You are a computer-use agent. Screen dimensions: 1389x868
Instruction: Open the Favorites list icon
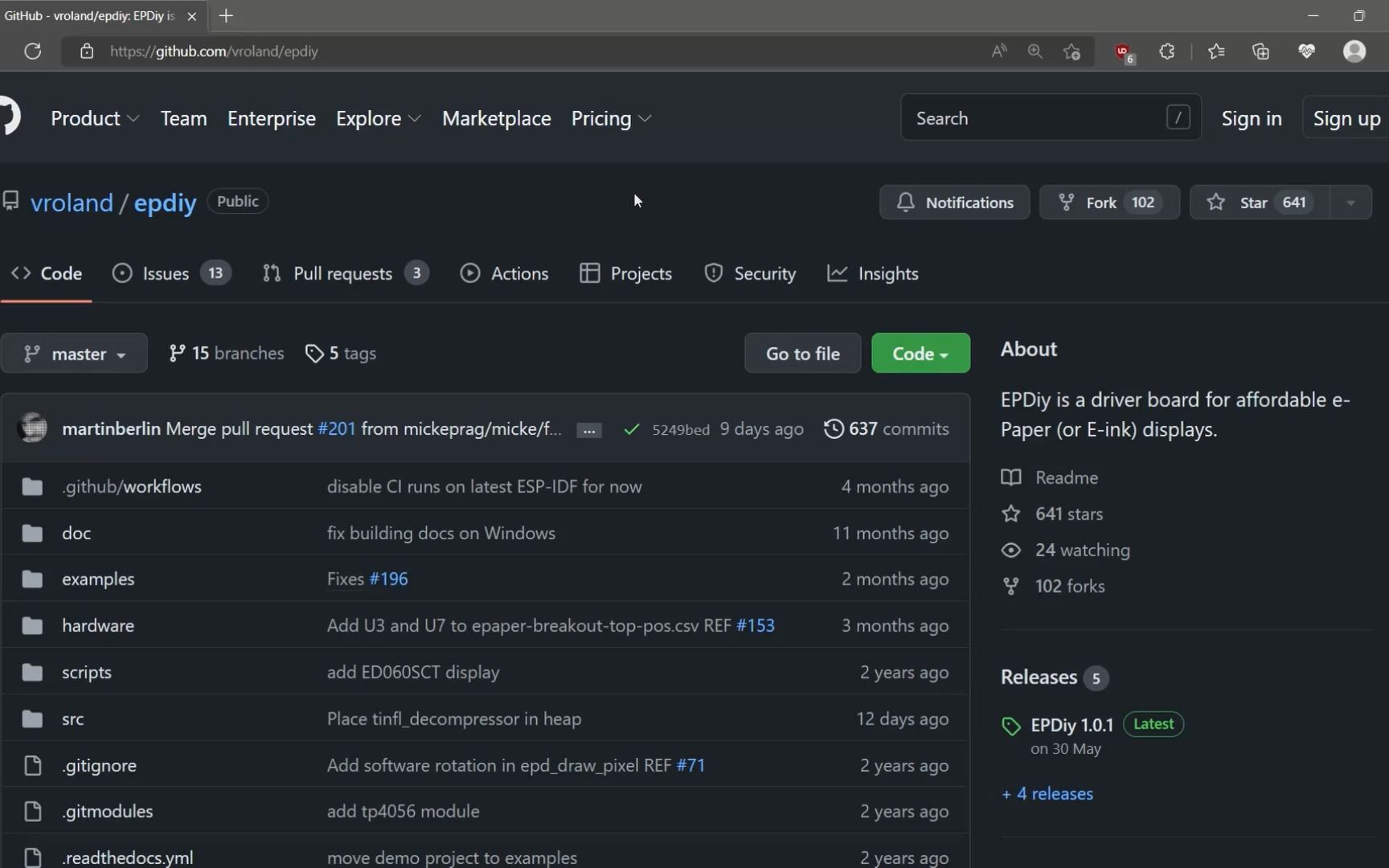(1216, 51)
